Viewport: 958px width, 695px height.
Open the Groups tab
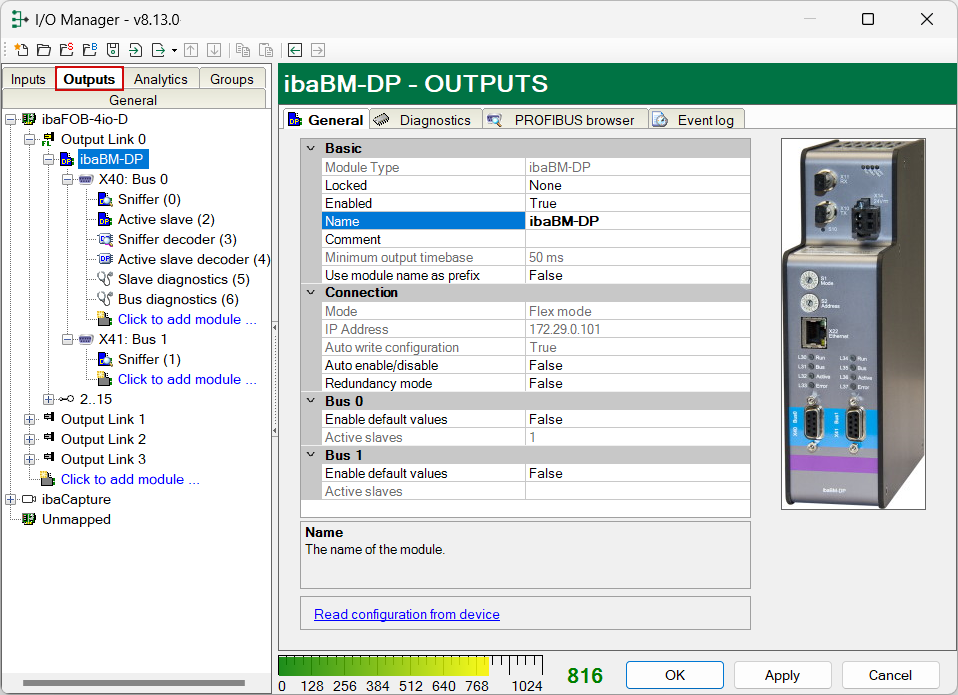click(232, 79)
